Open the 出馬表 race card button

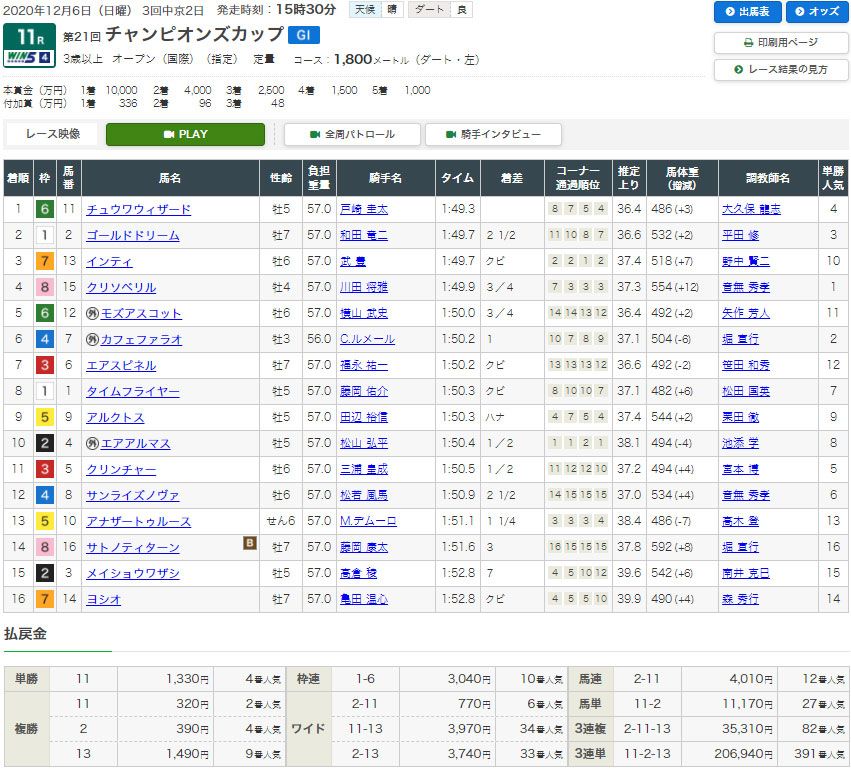click(x=746, y=12)
